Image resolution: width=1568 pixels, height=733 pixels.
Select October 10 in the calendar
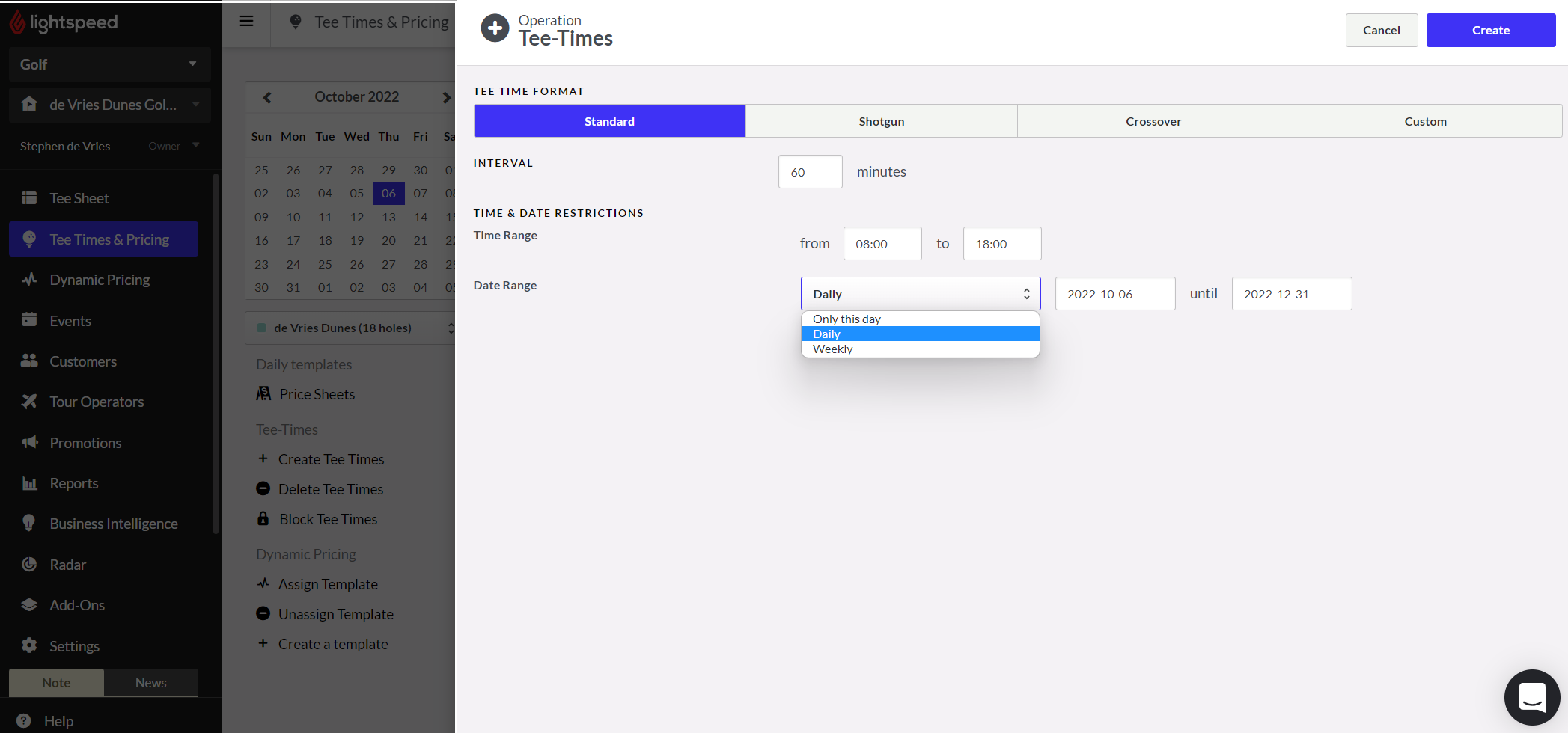(293, 217)
